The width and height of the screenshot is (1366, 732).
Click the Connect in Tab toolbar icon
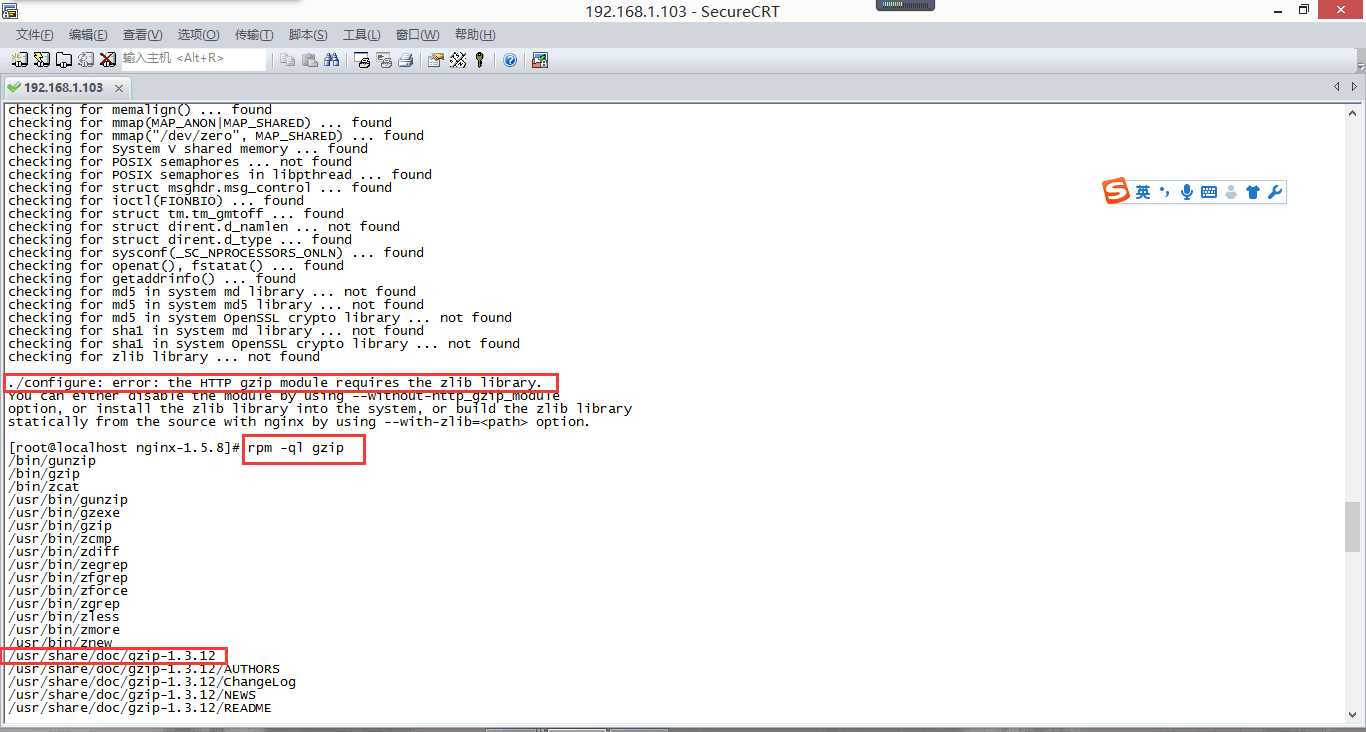[63, 60]
